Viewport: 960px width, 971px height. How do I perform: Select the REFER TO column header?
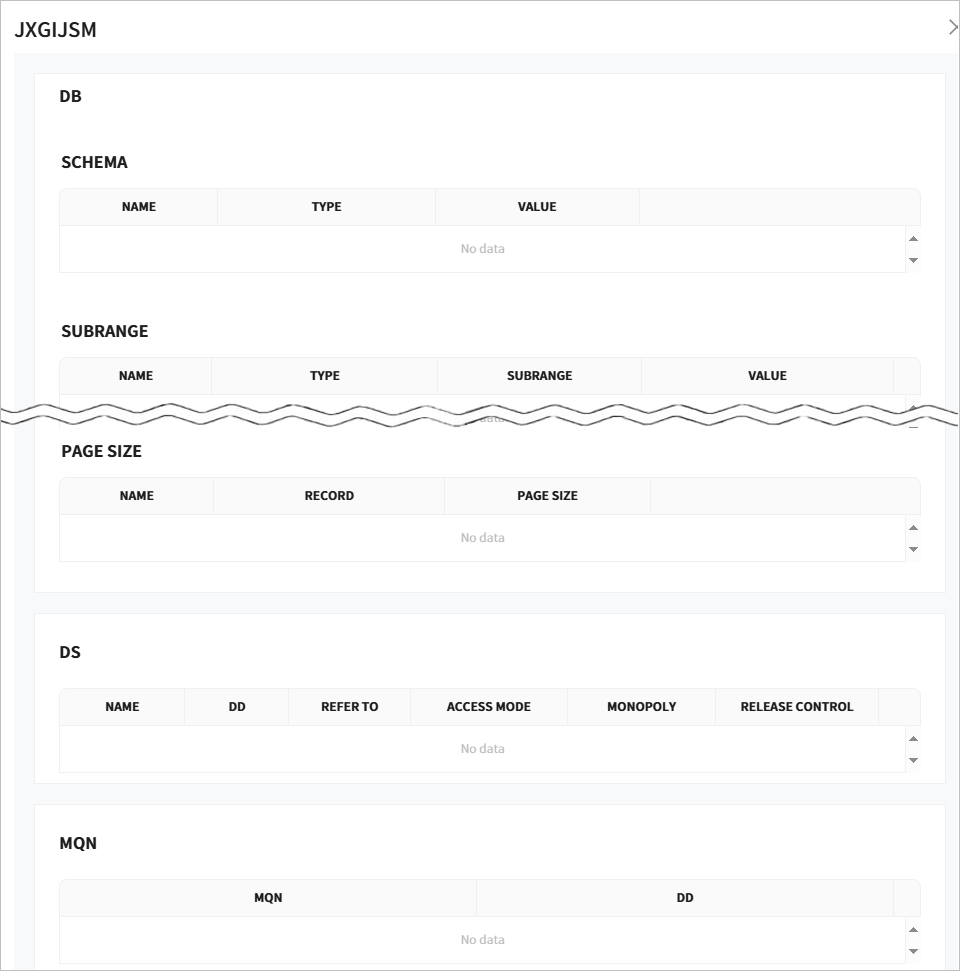(349, 707)
